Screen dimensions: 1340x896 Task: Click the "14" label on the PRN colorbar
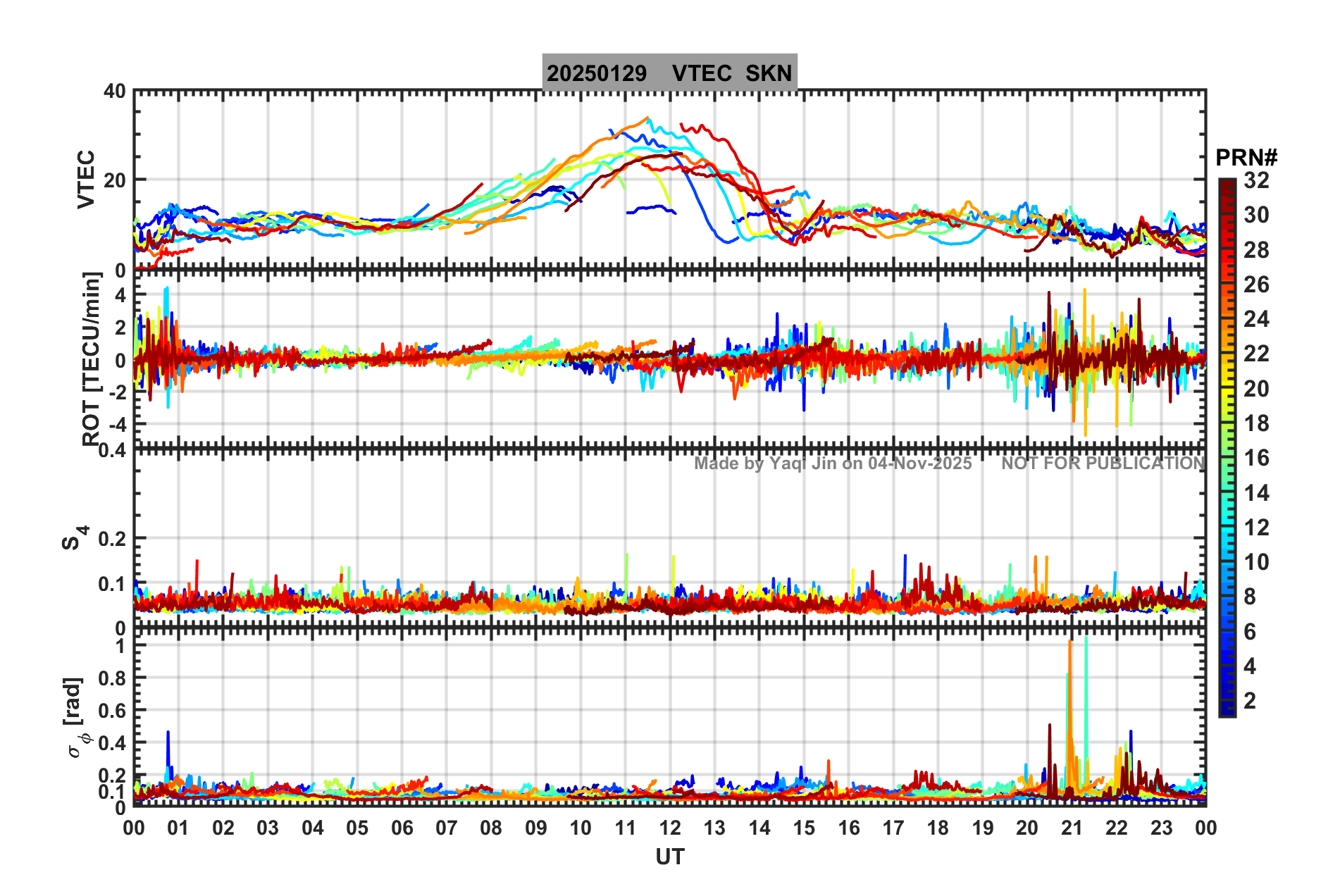pos(1256,492)
